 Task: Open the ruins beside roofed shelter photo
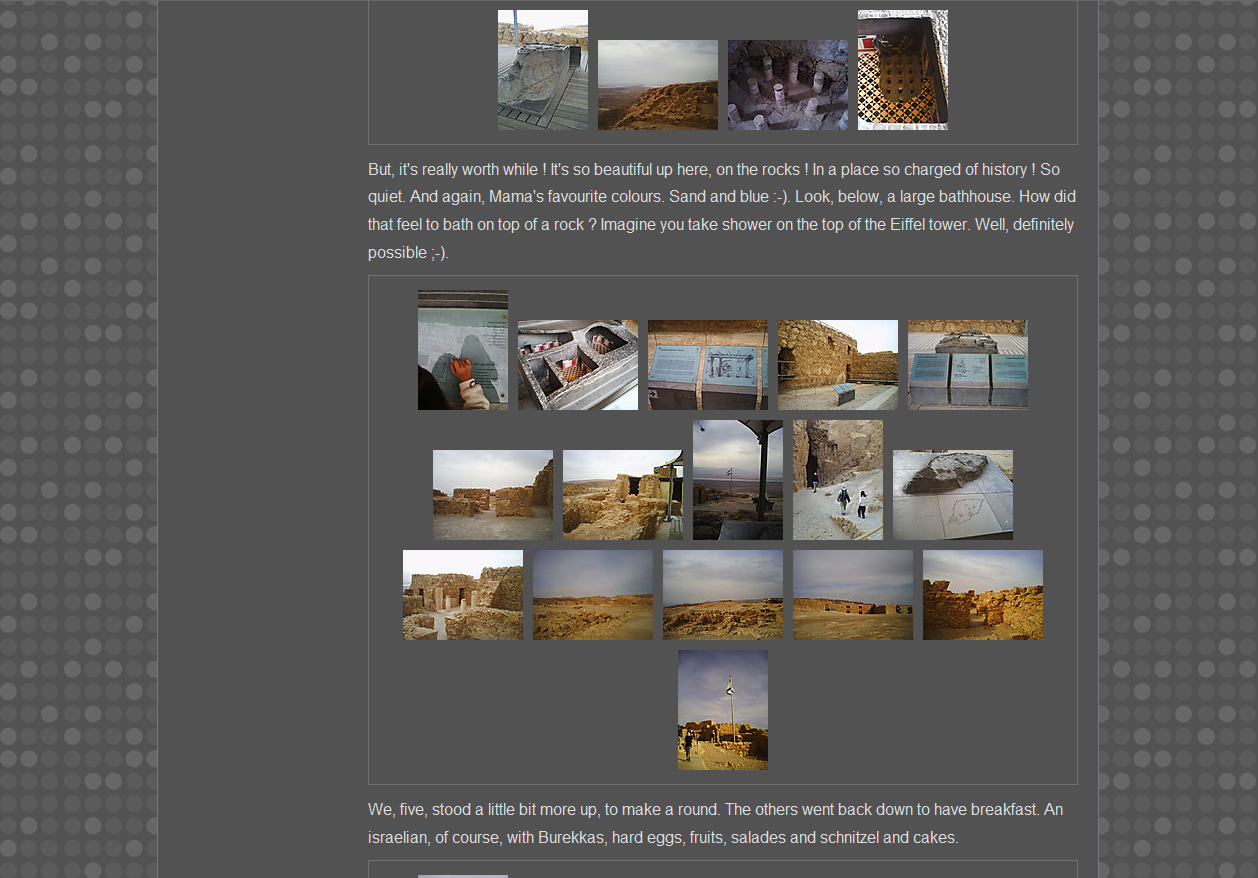click(x=622, y=495)
